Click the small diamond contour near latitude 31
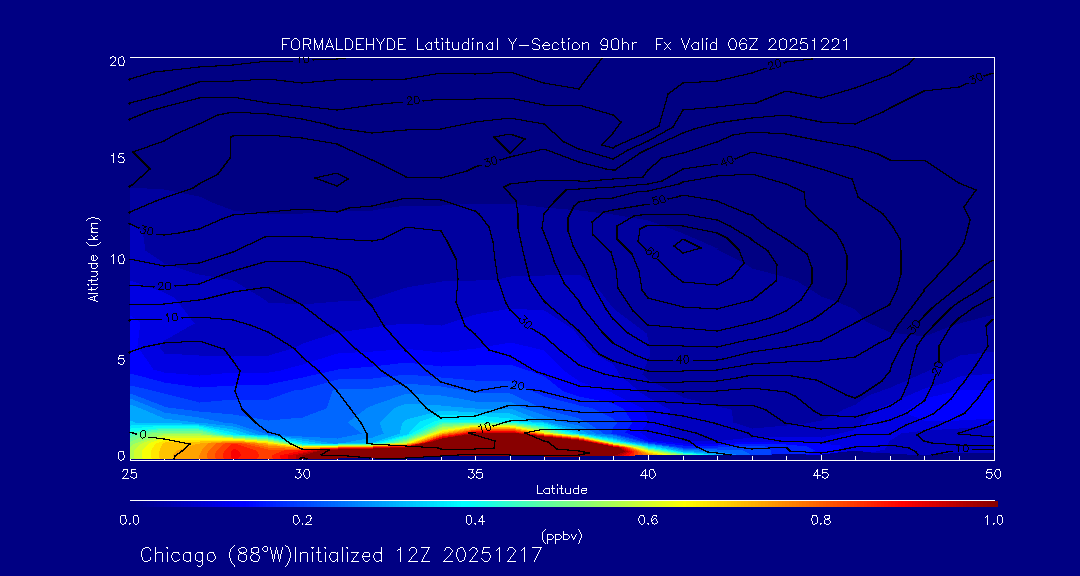 coord(333,180)
